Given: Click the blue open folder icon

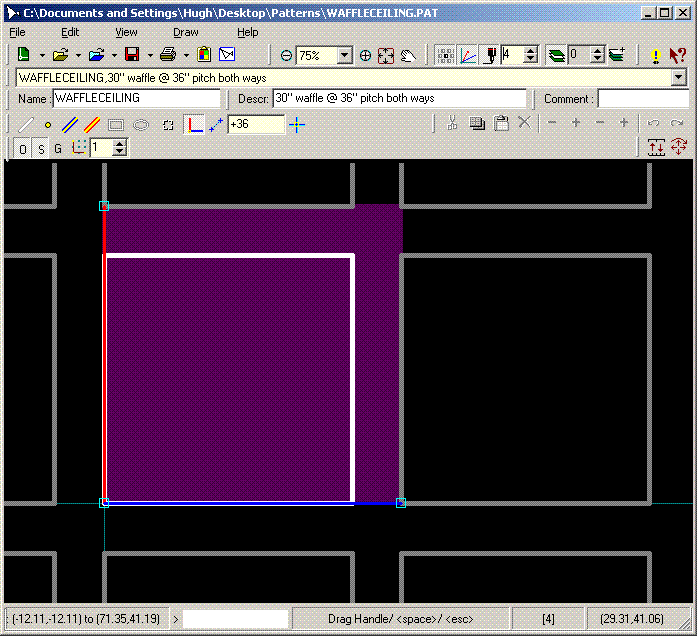Looking at the screenshot, I should pyautogui.click(x=96, y=55).
